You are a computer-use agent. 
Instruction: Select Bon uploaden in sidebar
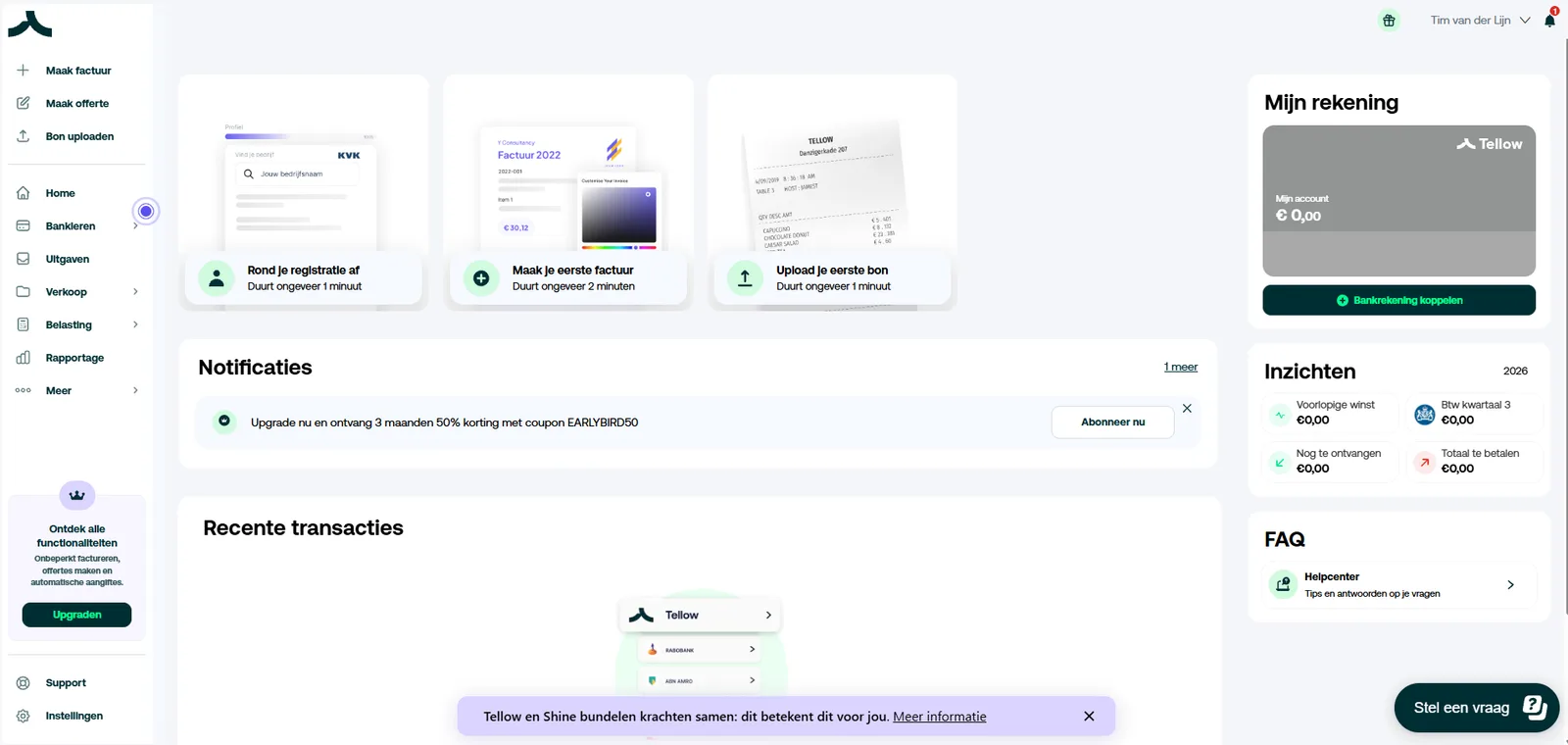click(x=79, y=136)
